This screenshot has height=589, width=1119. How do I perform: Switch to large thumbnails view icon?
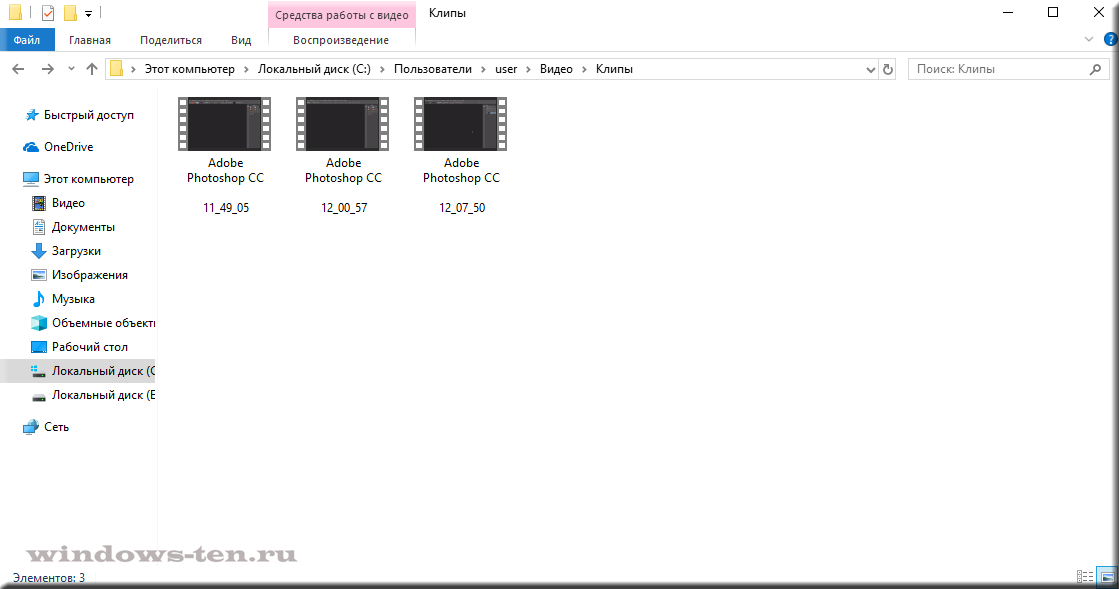(1107, 577)
